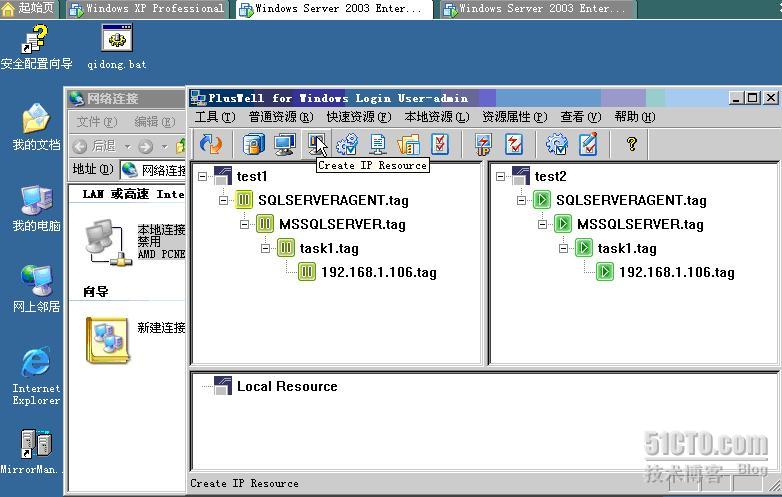This screenshot has width=782, height=497.
Task: Switch to the 起始页 tab
Action: point(28,8)
